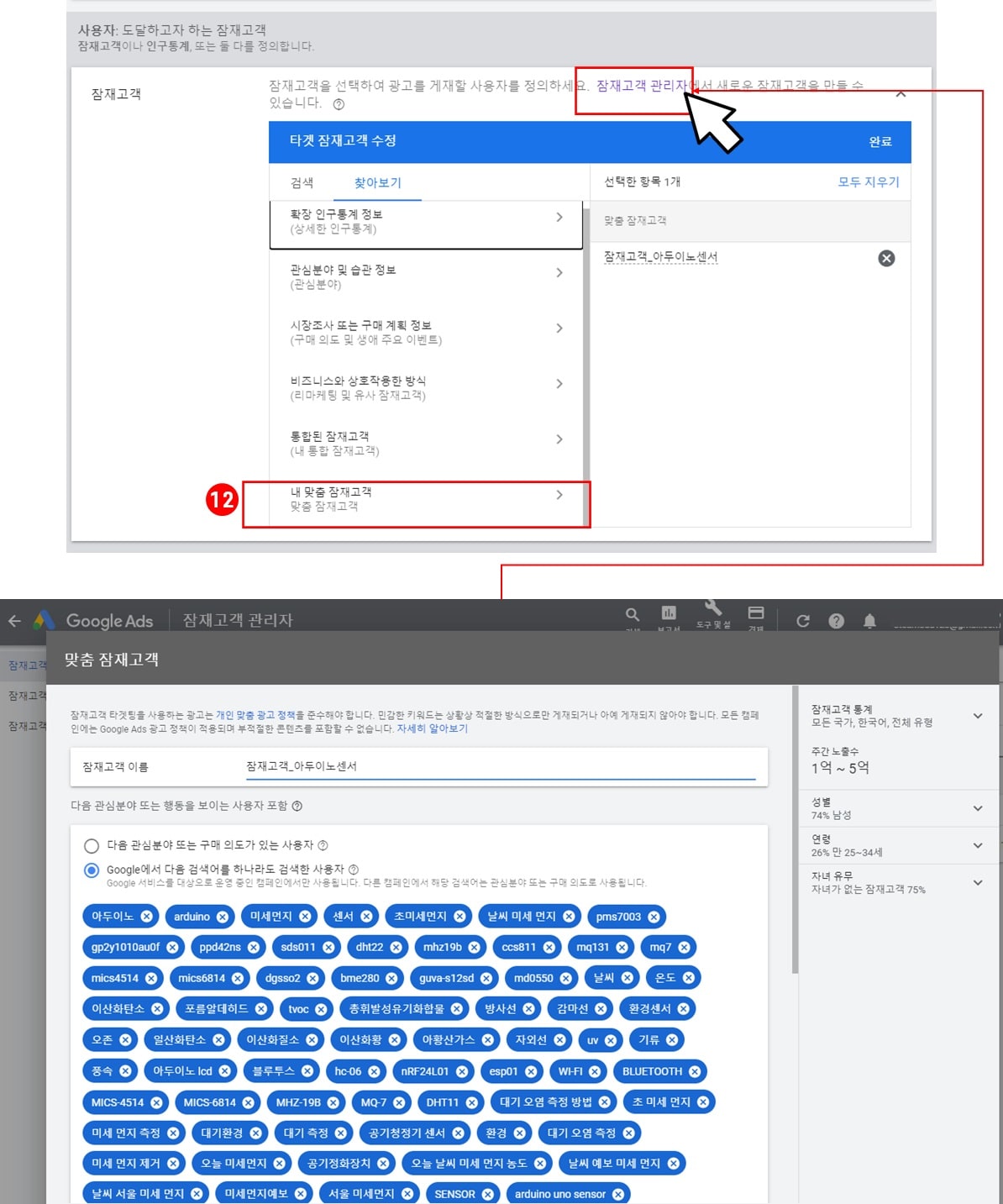1003x1204 pixels.
Task: Collapse the 잠재고객 panel chevron
Action: coord(901,95)
